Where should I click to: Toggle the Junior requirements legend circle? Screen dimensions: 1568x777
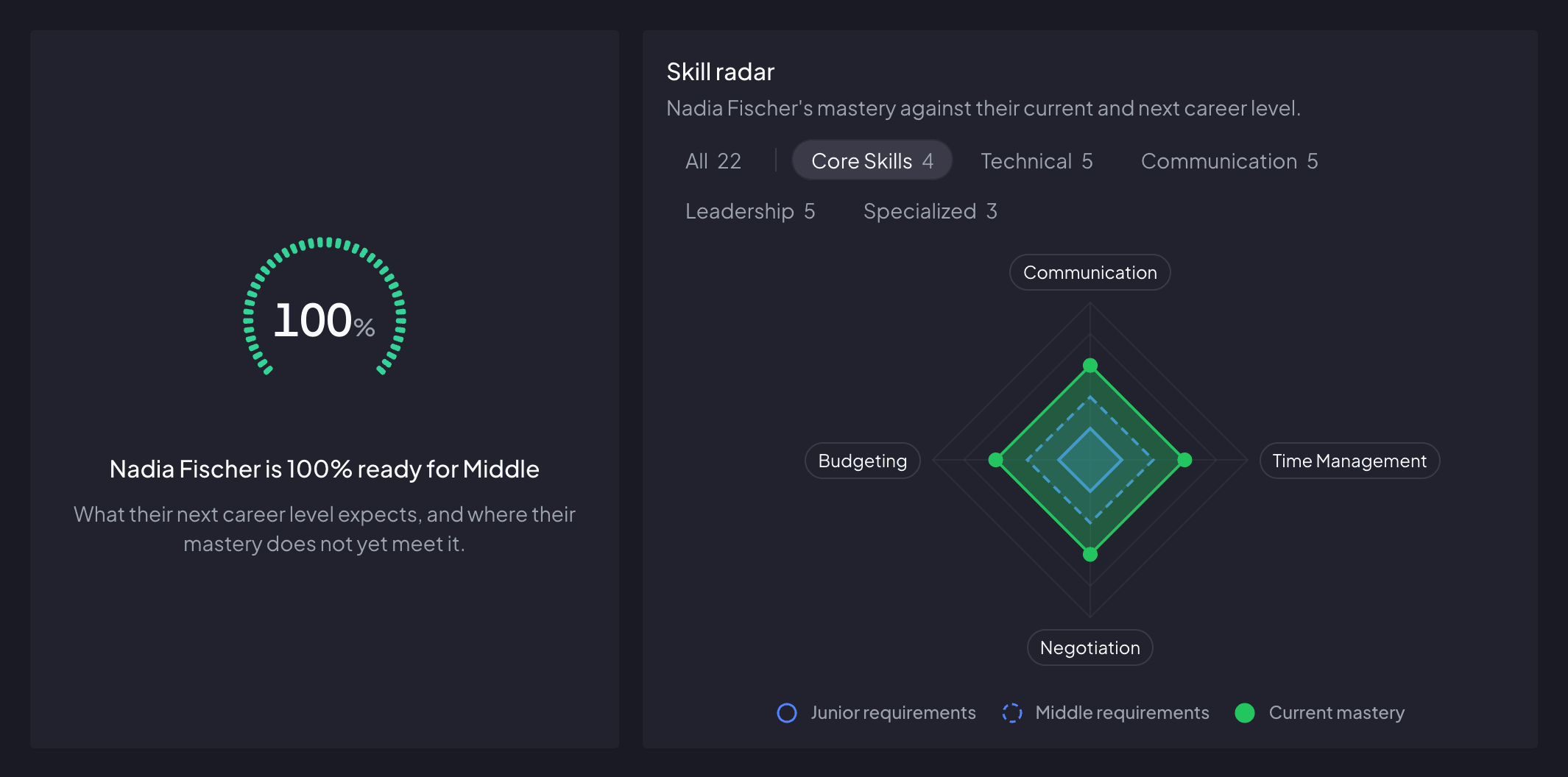787,712
